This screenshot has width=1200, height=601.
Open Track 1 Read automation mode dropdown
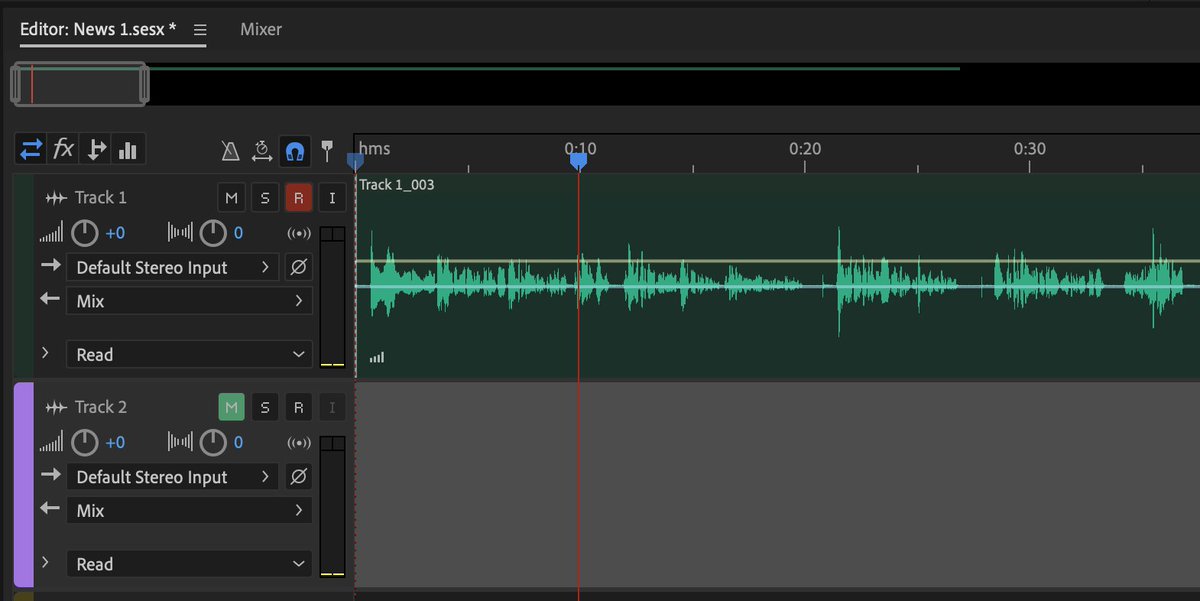[x=189, y=354]
